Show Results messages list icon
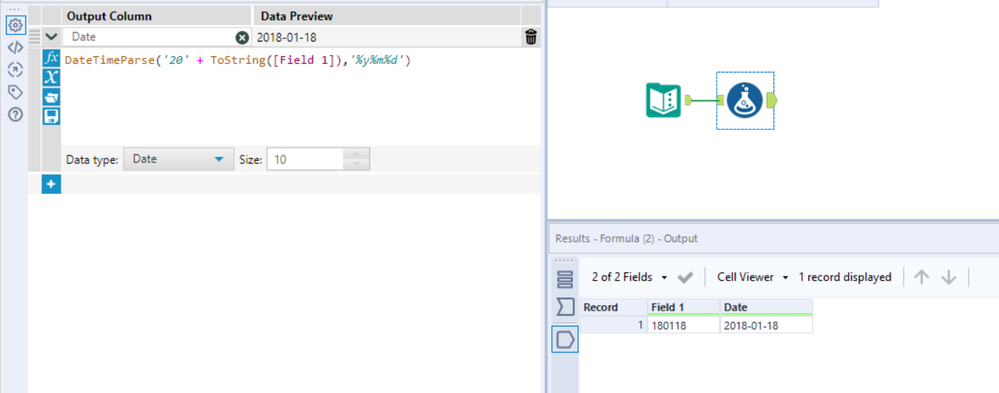 [565, 279]
